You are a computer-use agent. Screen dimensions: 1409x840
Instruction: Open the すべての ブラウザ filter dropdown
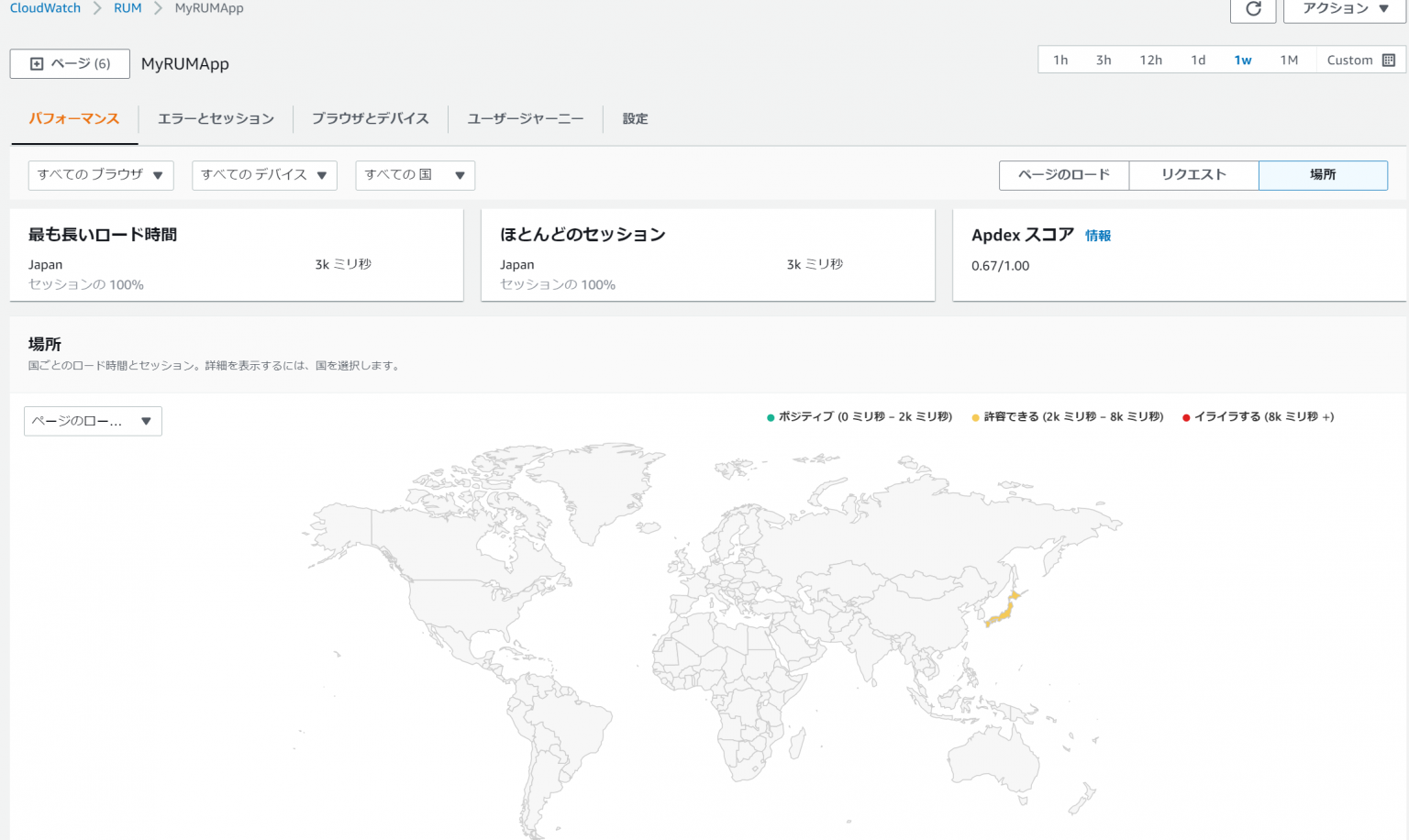tap(100, 175)
